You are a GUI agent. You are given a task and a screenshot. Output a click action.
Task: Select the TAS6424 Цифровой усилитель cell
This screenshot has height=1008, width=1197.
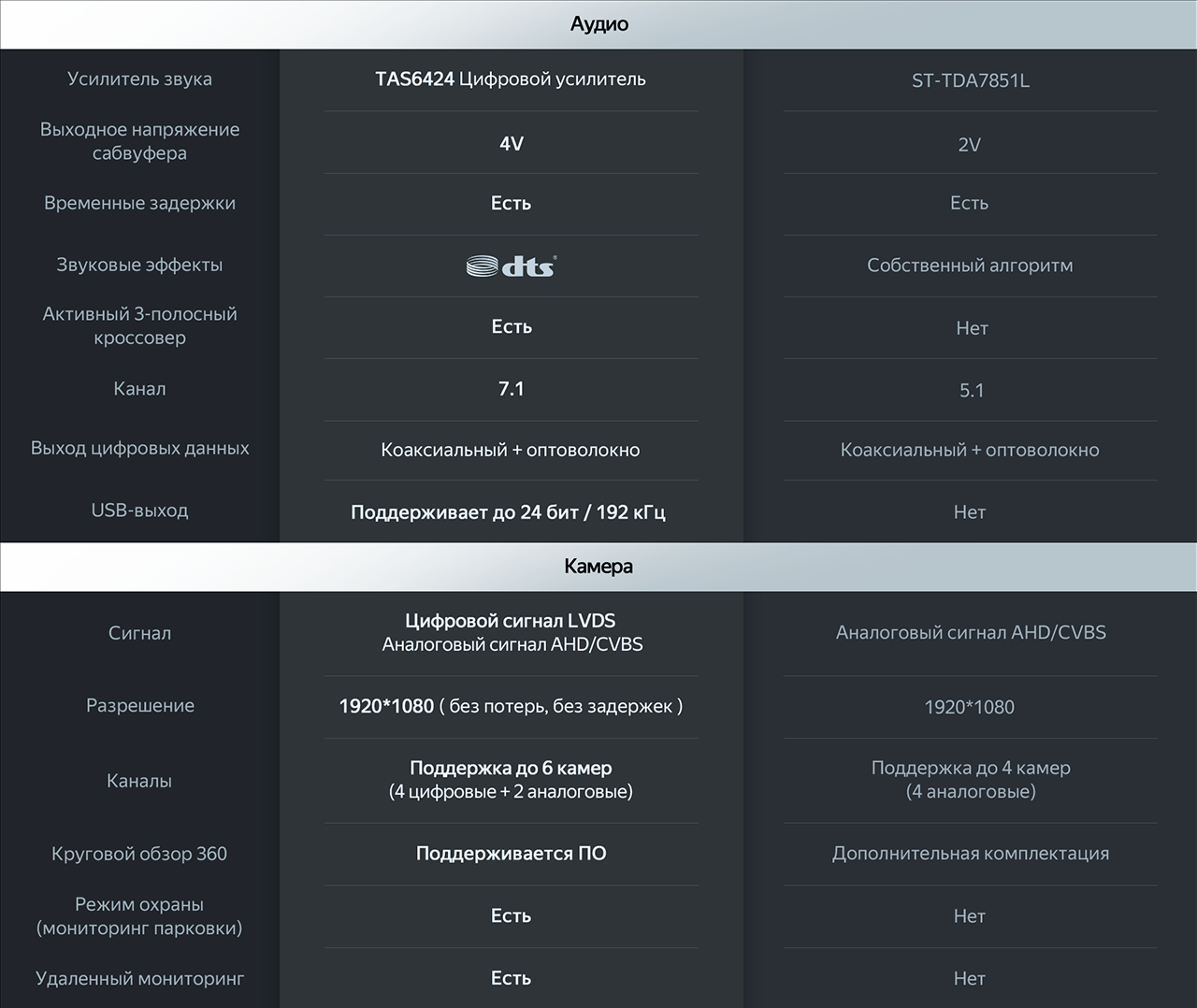pyautogui.click(x=511, y=79)
